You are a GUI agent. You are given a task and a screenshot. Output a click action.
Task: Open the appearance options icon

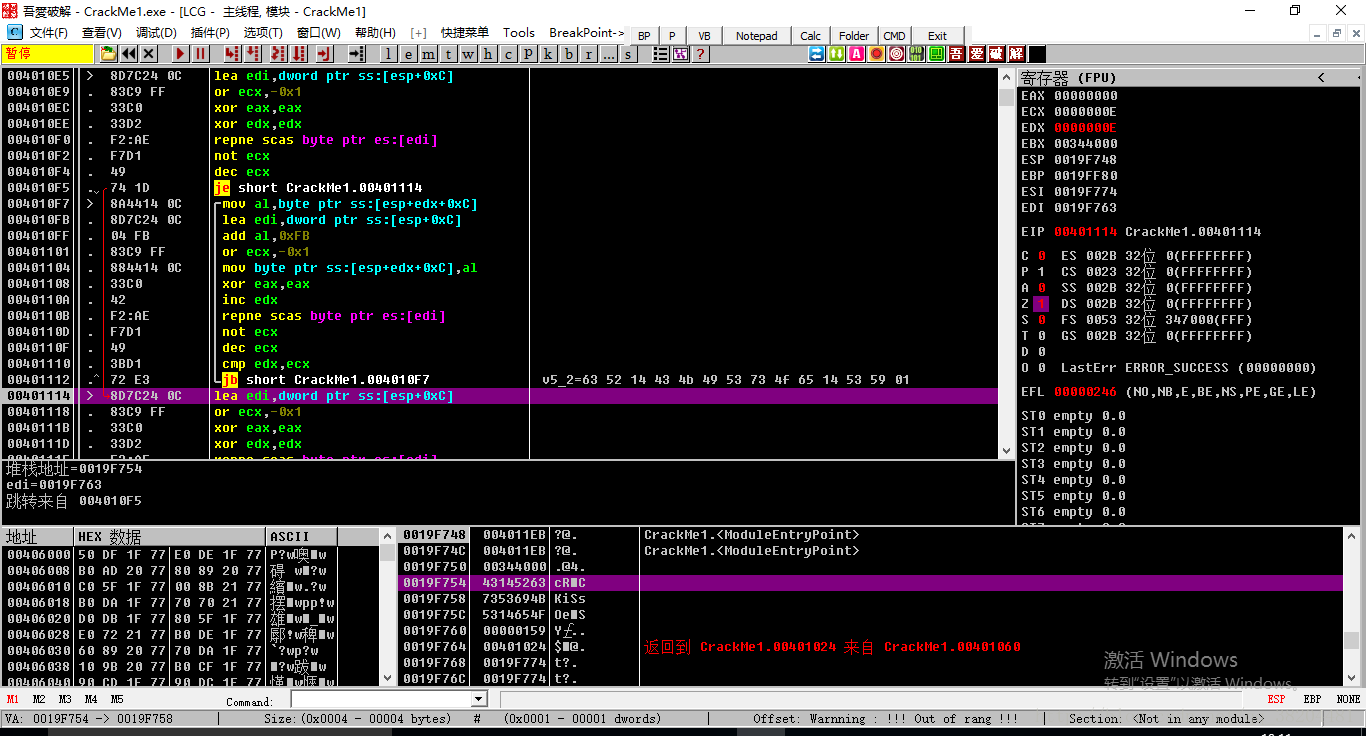681,54
